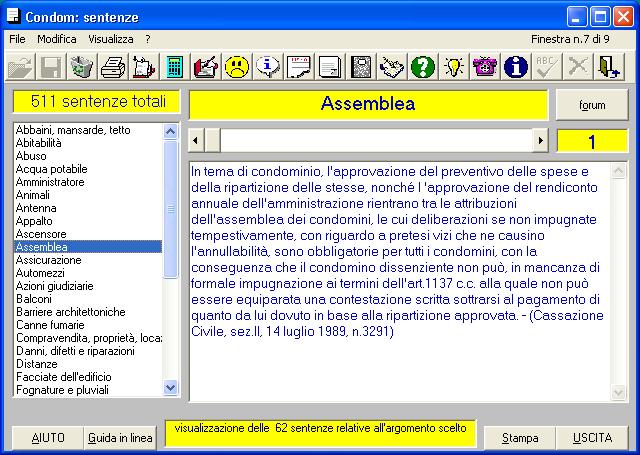The width and height of the screenshot is (640, 455).
Task: Open the Visualizza menu
Action: [110, 39]
